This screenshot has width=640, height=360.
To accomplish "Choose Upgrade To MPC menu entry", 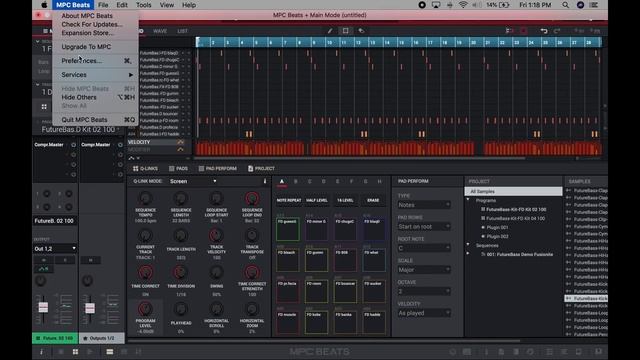I will [96, 47].
